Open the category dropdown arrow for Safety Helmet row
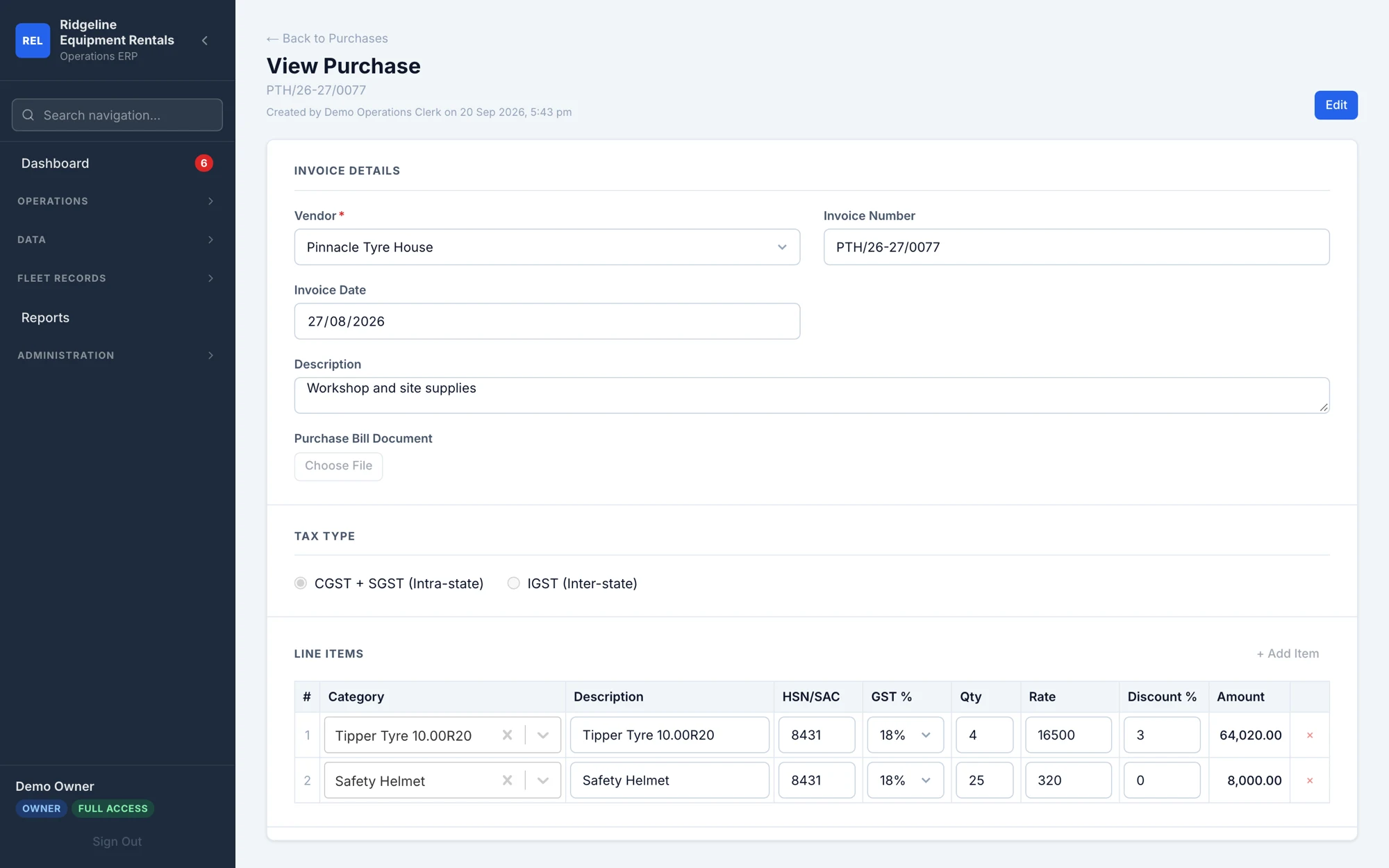 [x=543, y=780]
